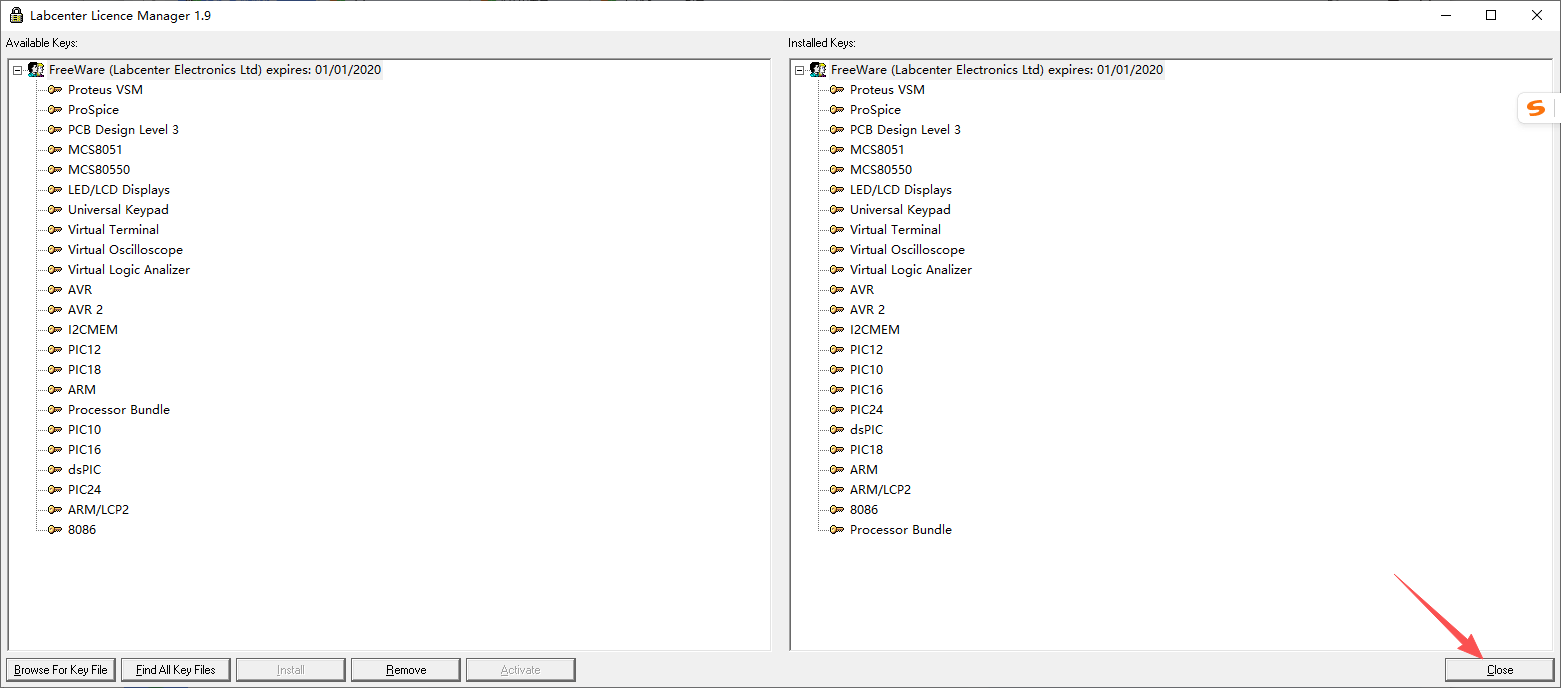Image resolution: width=1561 pixels, height=688 pixels.
Task: Close the Licence Manager using the Close button
Action: point(1499,670)
